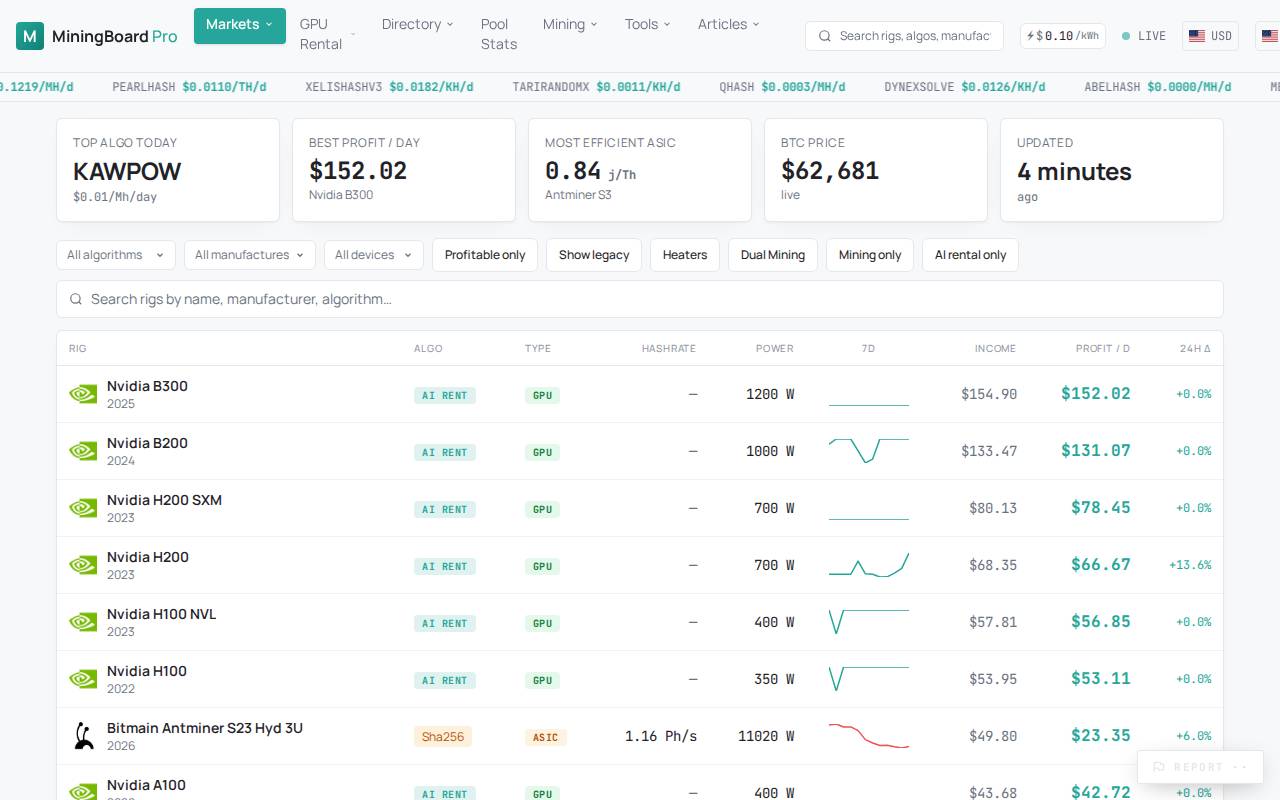The width and height of the screenshot is (1280, 800).
Task: Click the Nvidia logo in the H100 2022 row
Action: (83, 679)
